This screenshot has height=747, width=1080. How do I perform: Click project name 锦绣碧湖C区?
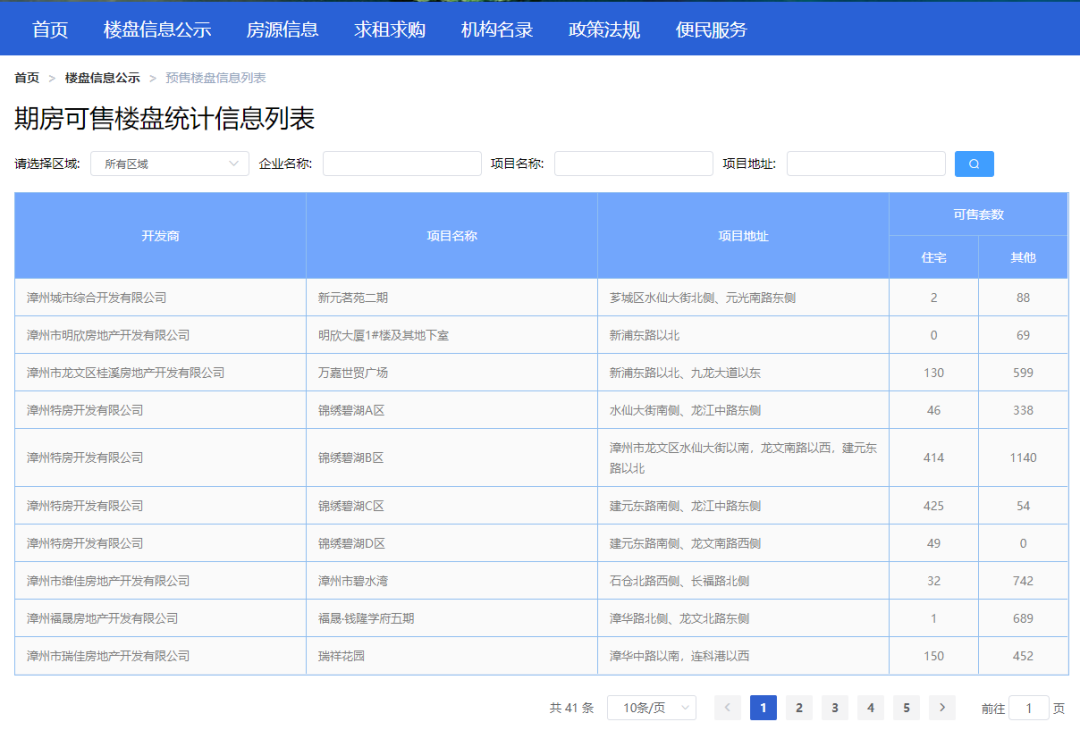[351, 506]
